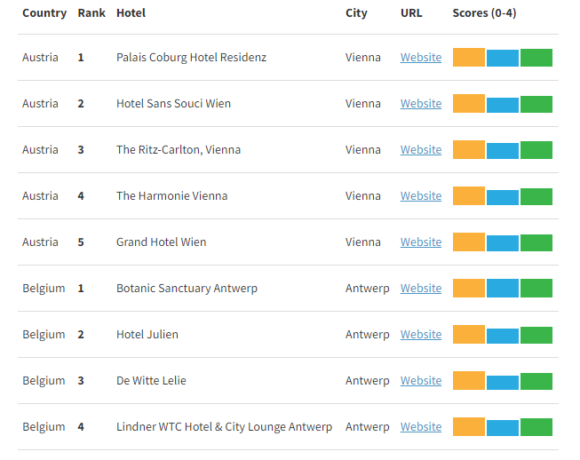Click the orange score bar for The Harmonie Vienna
This screenshot has width=580, height=460.
point(469,196)
